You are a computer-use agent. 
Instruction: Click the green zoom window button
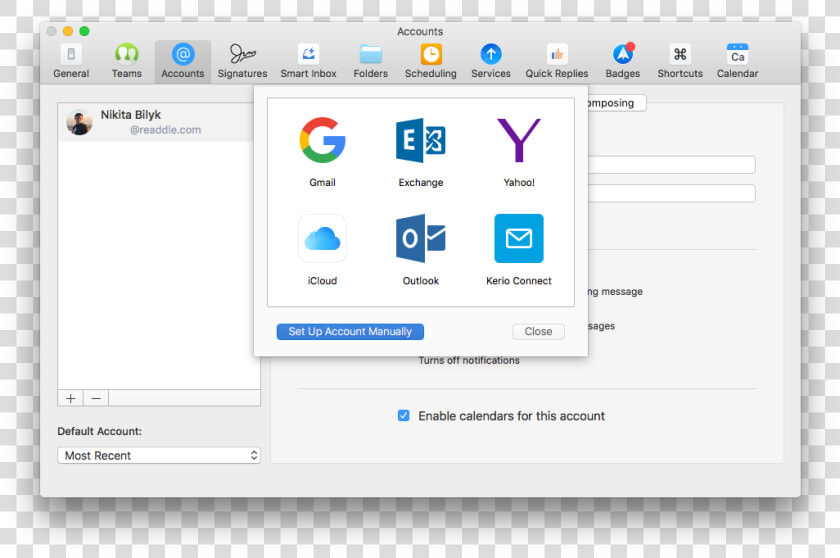click(x=84, y=31)
